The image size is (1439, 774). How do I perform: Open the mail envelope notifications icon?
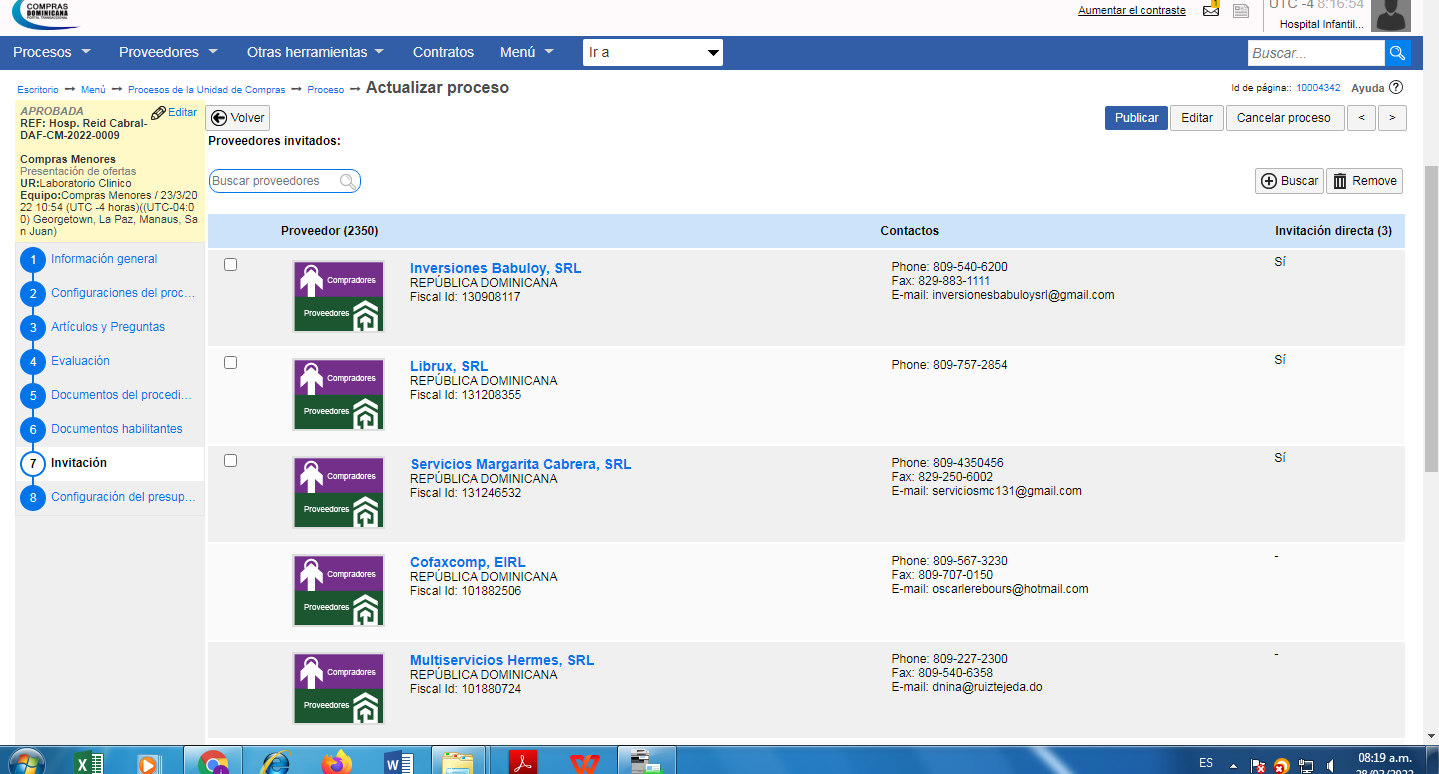1211,11
